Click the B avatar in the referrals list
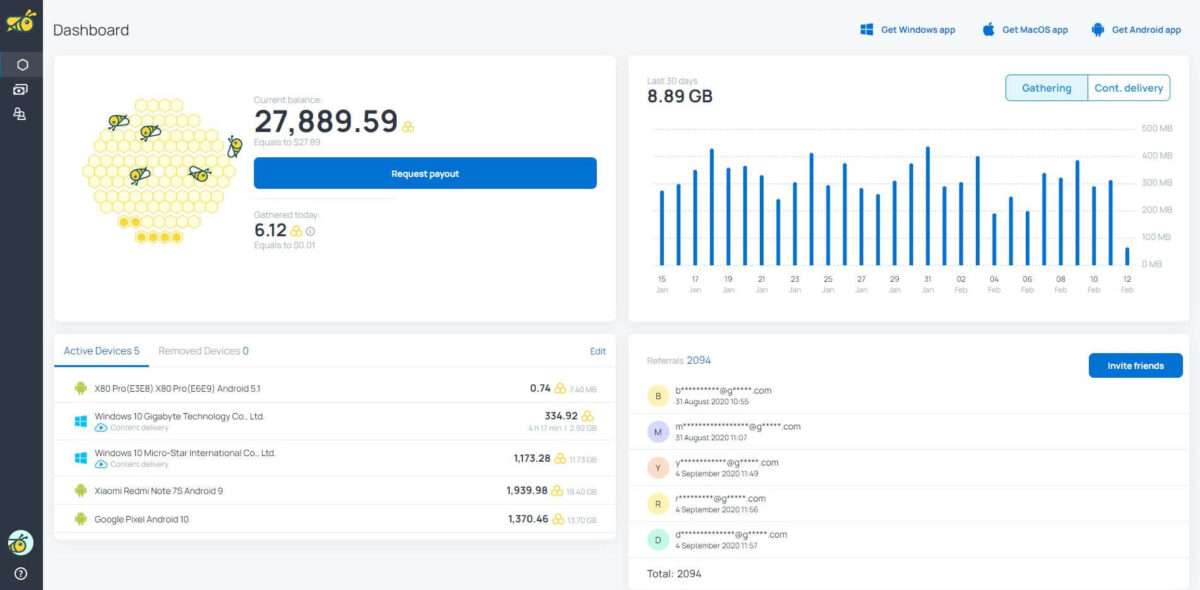Screen dimensions: 1200x590 (658, 396)
